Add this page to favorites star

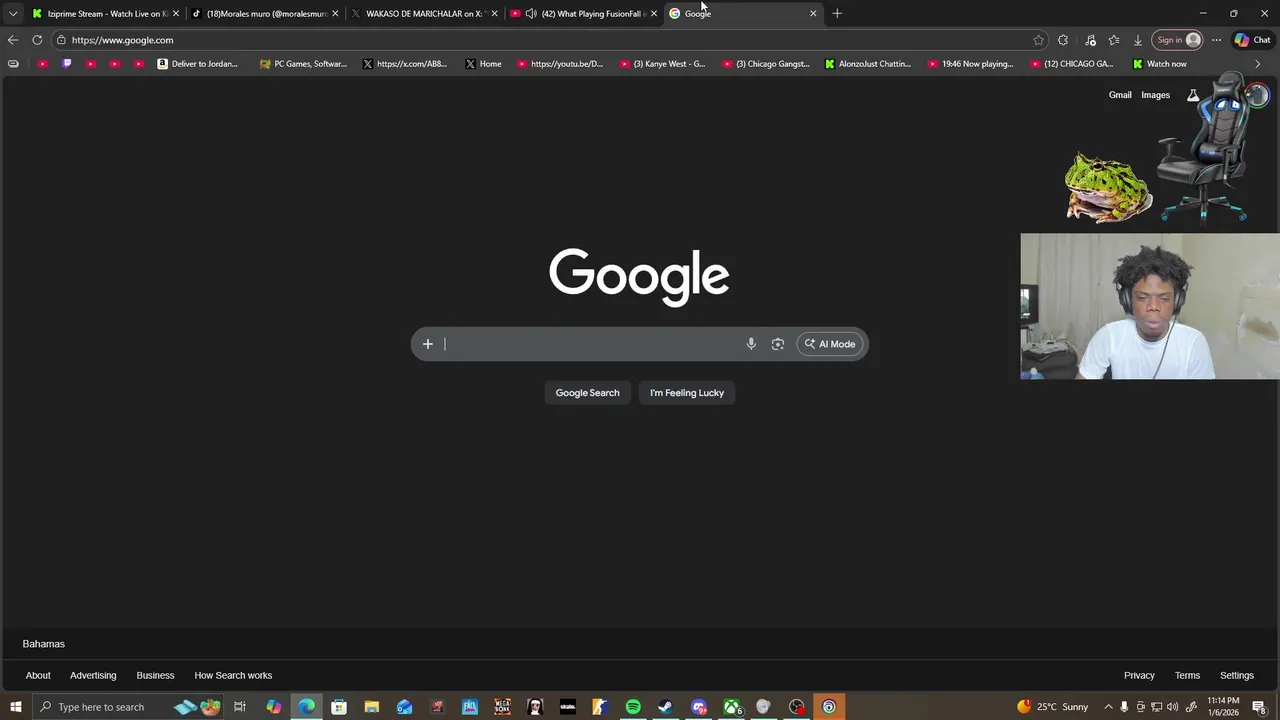(1039, 40)
